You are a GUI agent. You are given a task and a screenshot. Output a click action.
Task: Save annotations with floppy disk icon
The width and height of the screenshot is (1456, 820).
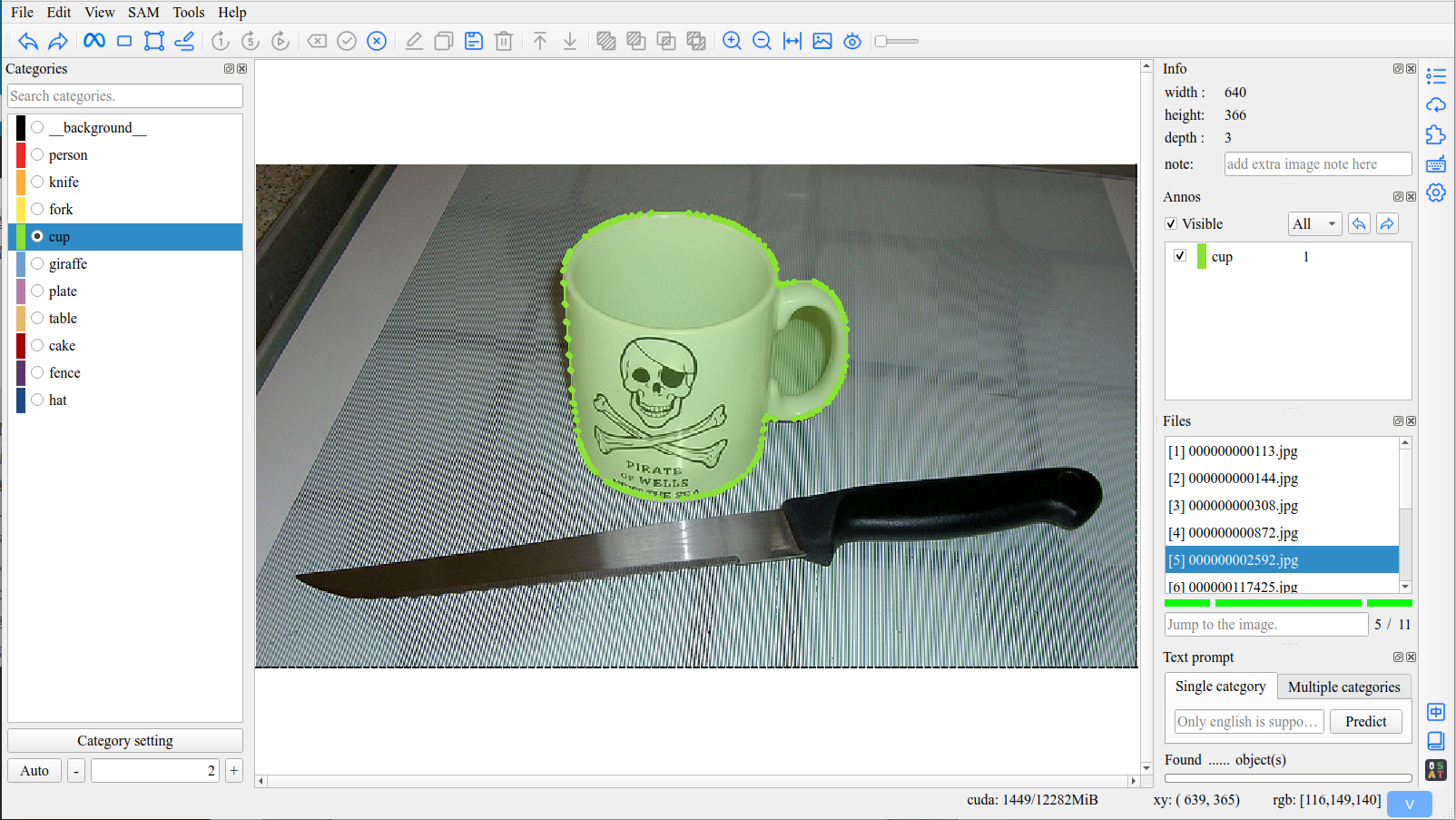tap(474, 41)
